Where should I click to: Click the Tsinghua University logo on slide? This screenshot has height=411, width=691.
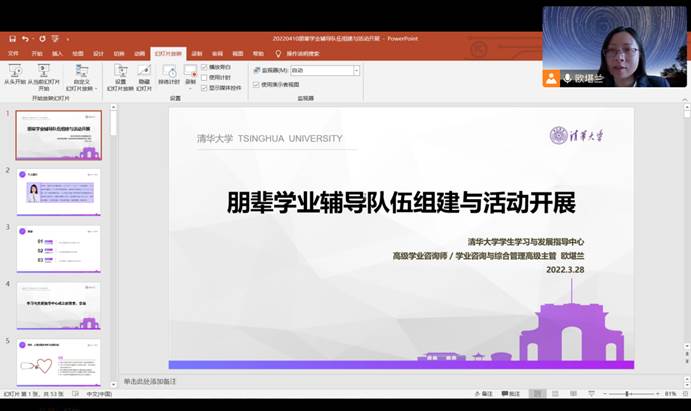coord(576,135)
